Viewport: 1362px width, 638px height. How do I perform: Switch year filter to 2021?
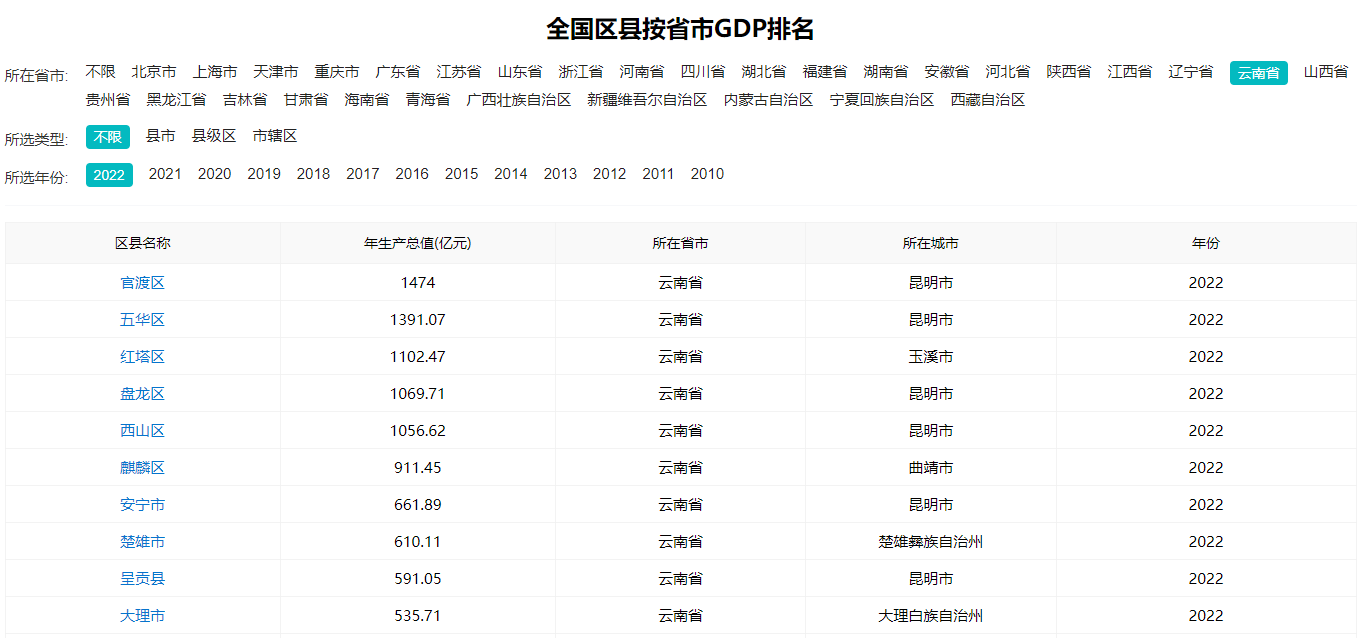pos(164,173)
